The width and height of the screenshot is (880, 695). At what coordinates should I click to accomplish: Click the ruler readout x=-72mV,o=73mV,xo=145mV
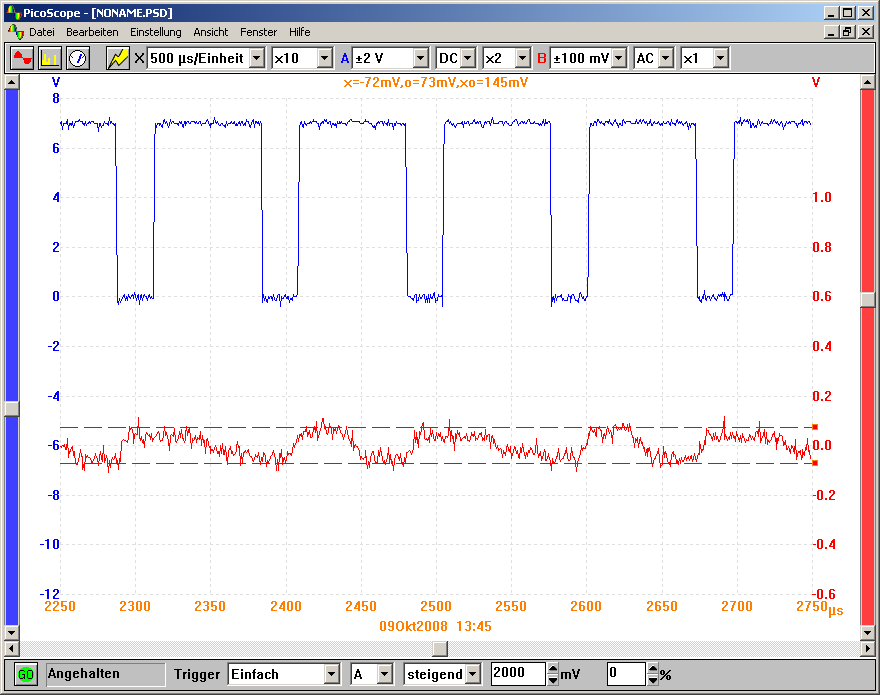pyautogui.click(x=436, y=83)
